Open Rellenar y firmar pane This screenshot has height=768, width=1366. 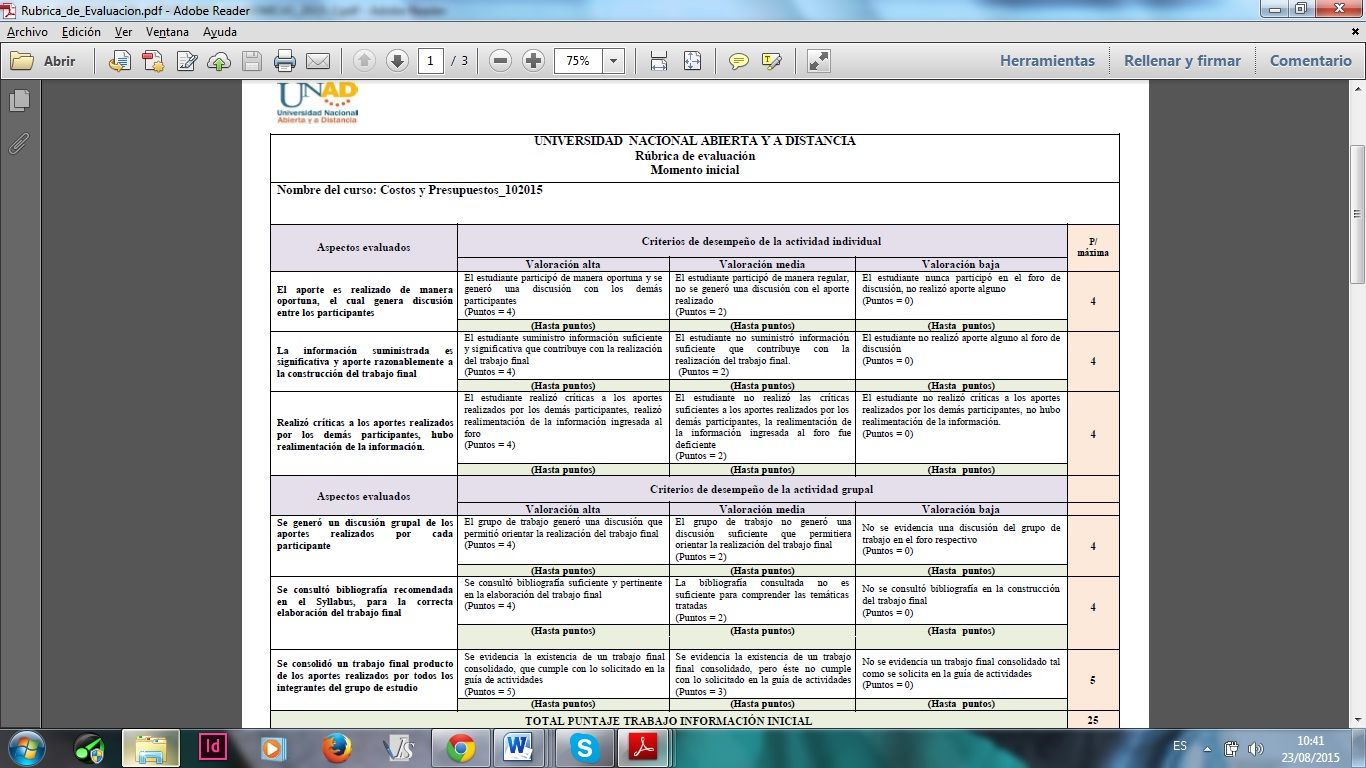tap(1182, 61)
